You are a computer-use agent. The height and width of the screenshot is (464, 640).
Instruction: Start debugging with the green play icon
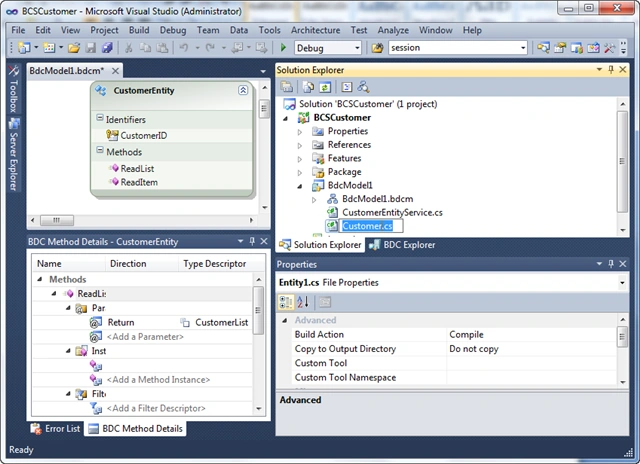pyautogui.click(x=283, y=48)
